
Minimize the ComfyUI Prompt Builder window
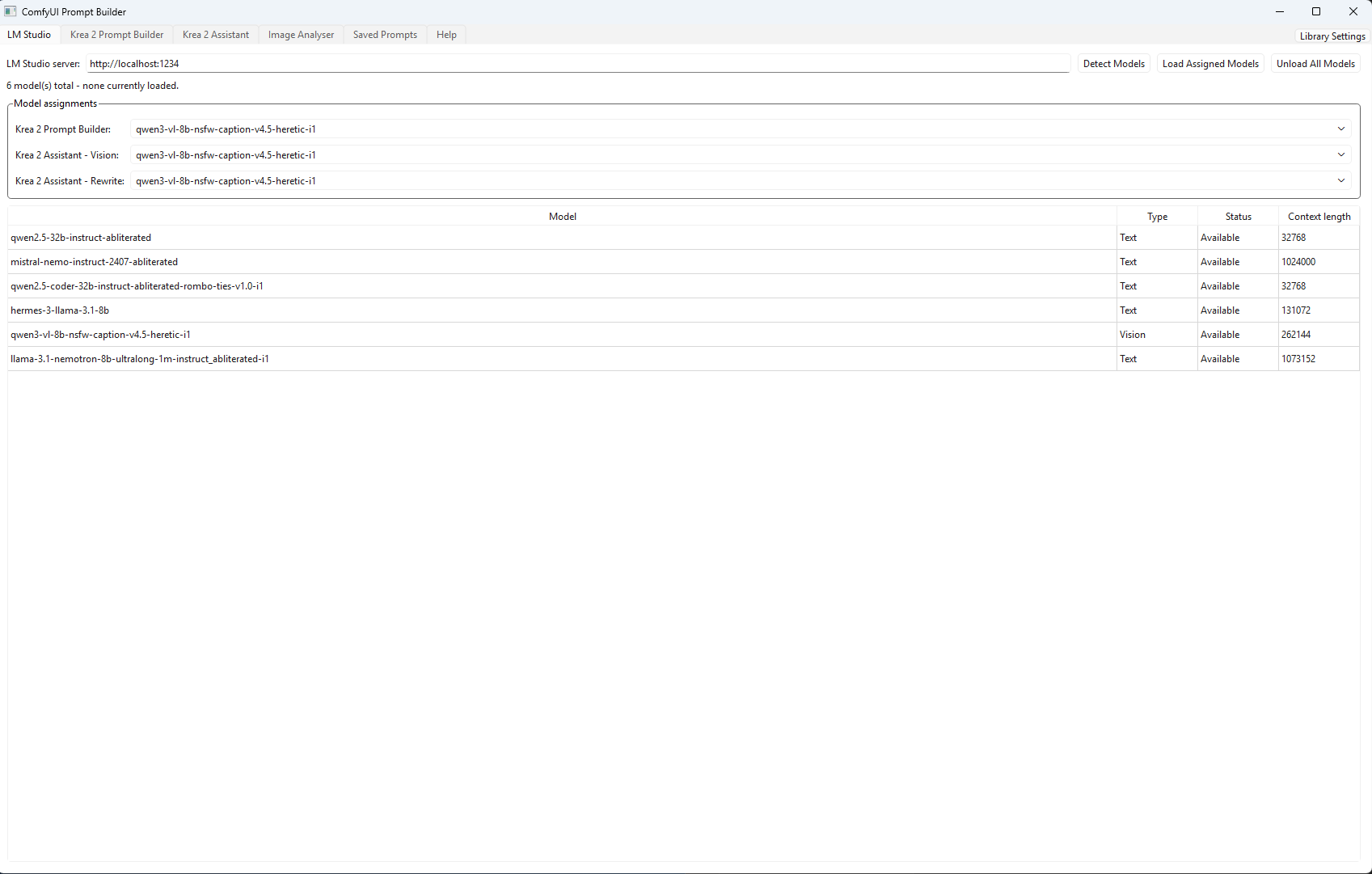coord(1280,11)
